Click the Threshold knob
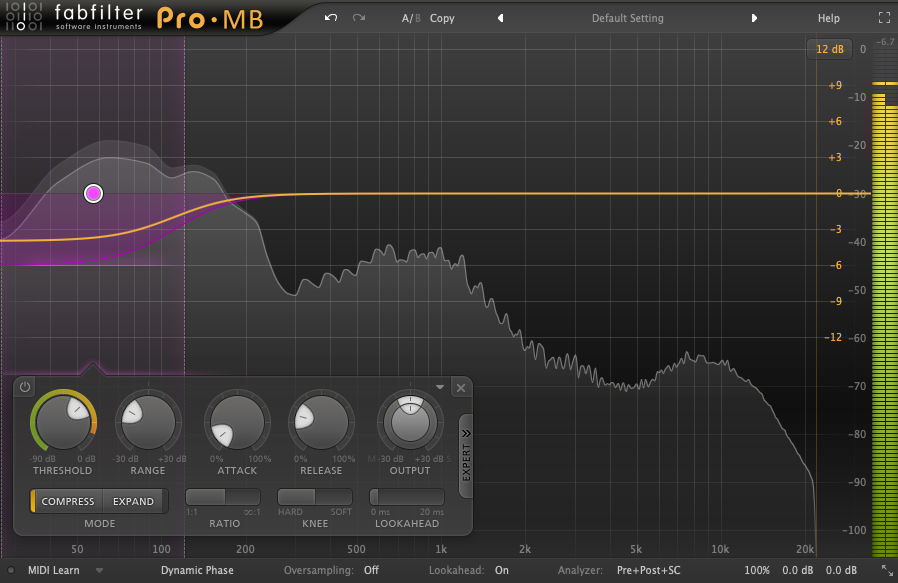Screen dimensions: 898x583 [63, 423]
